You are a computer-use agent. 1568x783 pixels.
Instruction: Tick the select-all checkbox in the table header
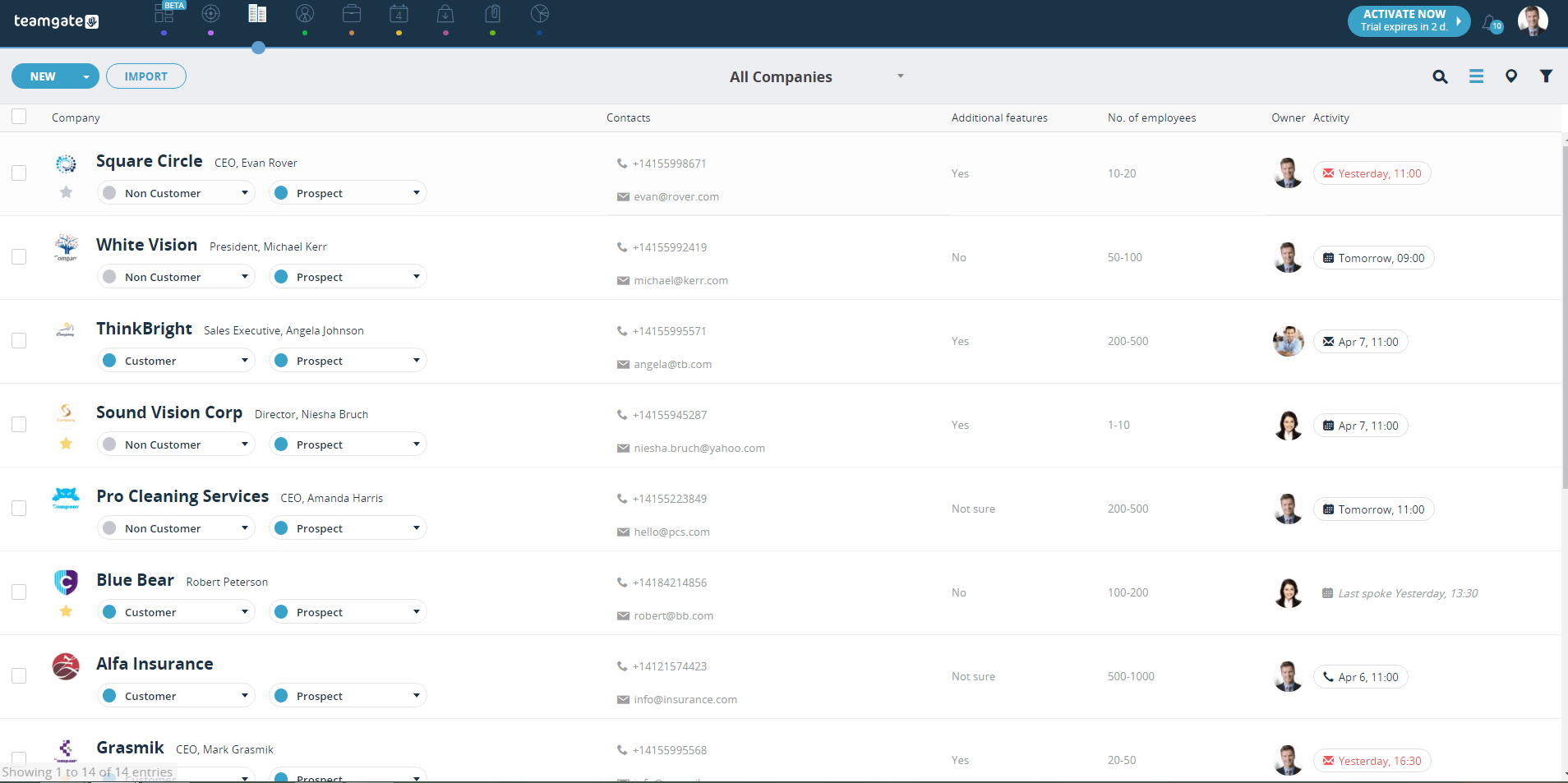[x=19, y=117]
